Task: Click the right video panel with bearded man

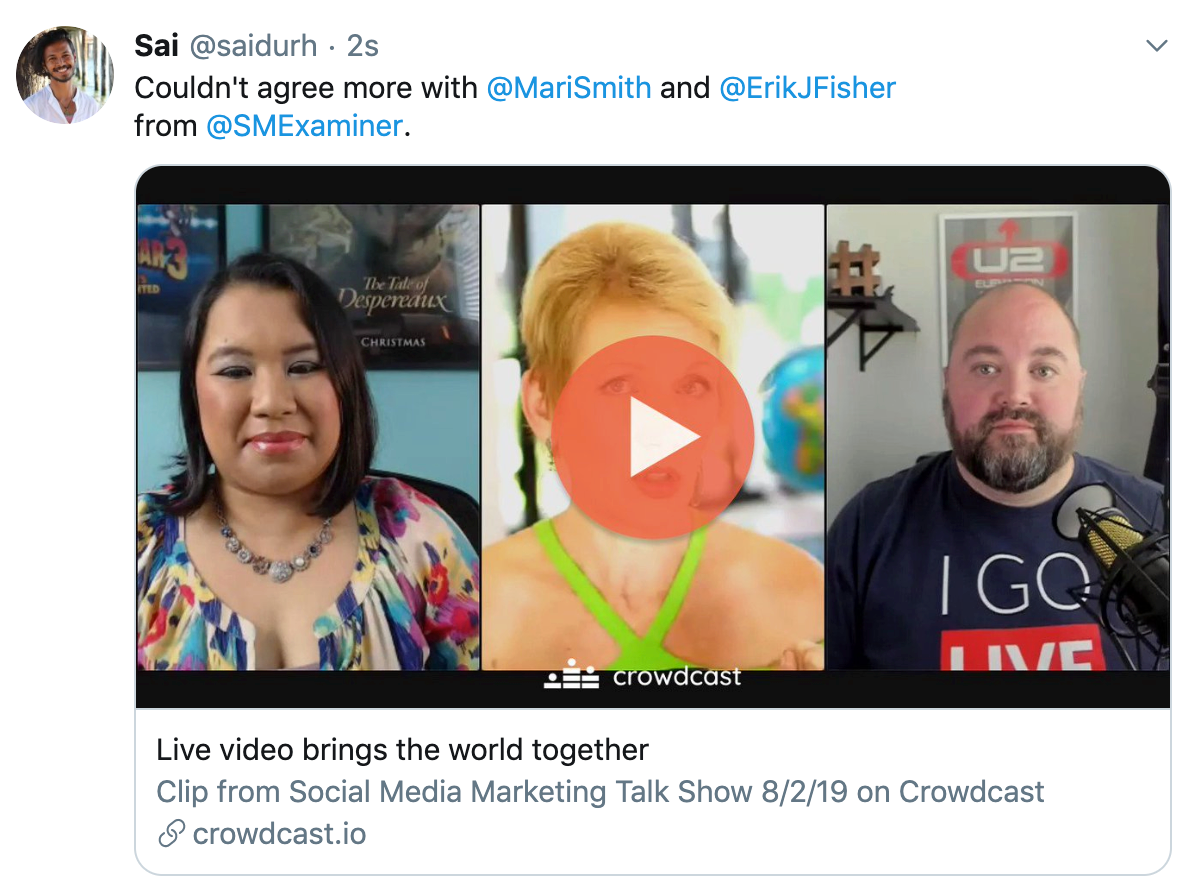Action: [998, 437]
